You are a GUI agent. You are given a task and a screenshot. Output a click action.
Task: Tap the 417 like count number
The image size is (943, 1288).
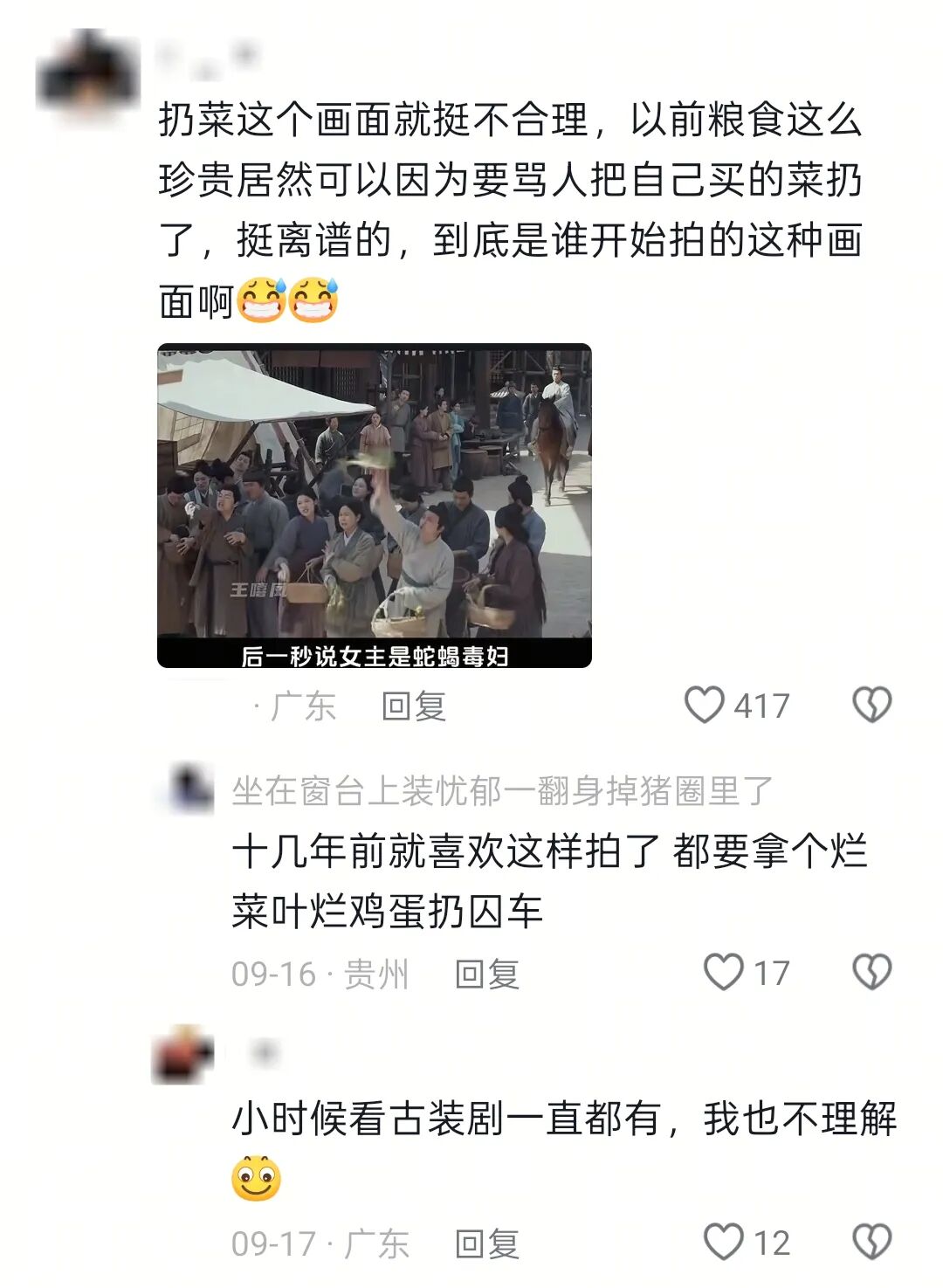point(761,706)
